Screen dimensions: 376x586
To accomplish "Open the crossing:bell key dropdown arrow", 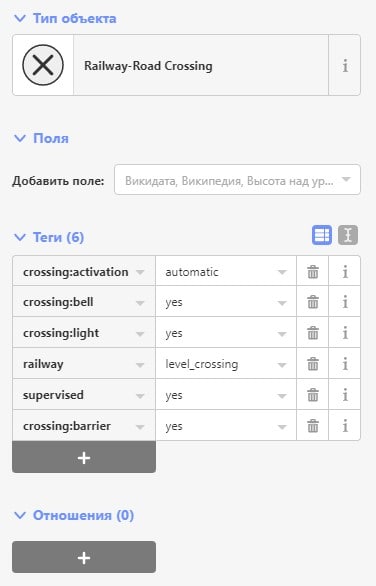I will click(140, 303).
